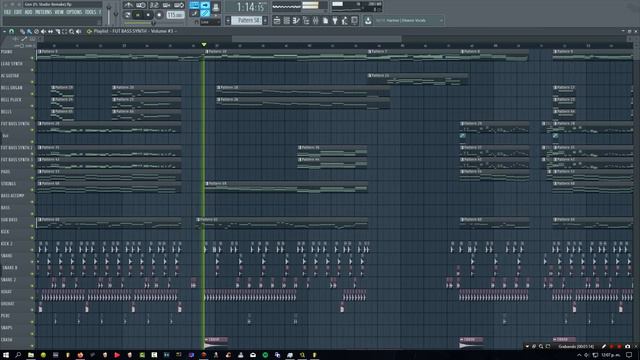This screenshot has height=360, width=640.
Task: Click the CRASH audio clip at the playhead
Action: coord(216,342)
